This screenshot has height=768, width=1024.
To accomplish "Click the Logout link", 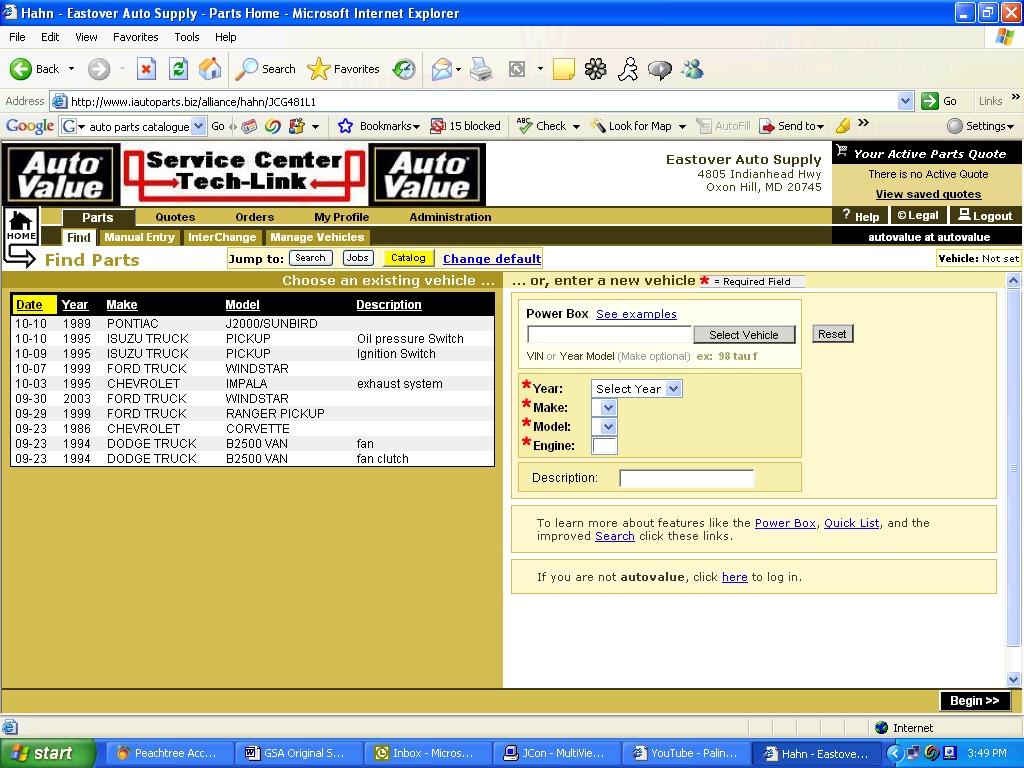I will tap(985, 216).
